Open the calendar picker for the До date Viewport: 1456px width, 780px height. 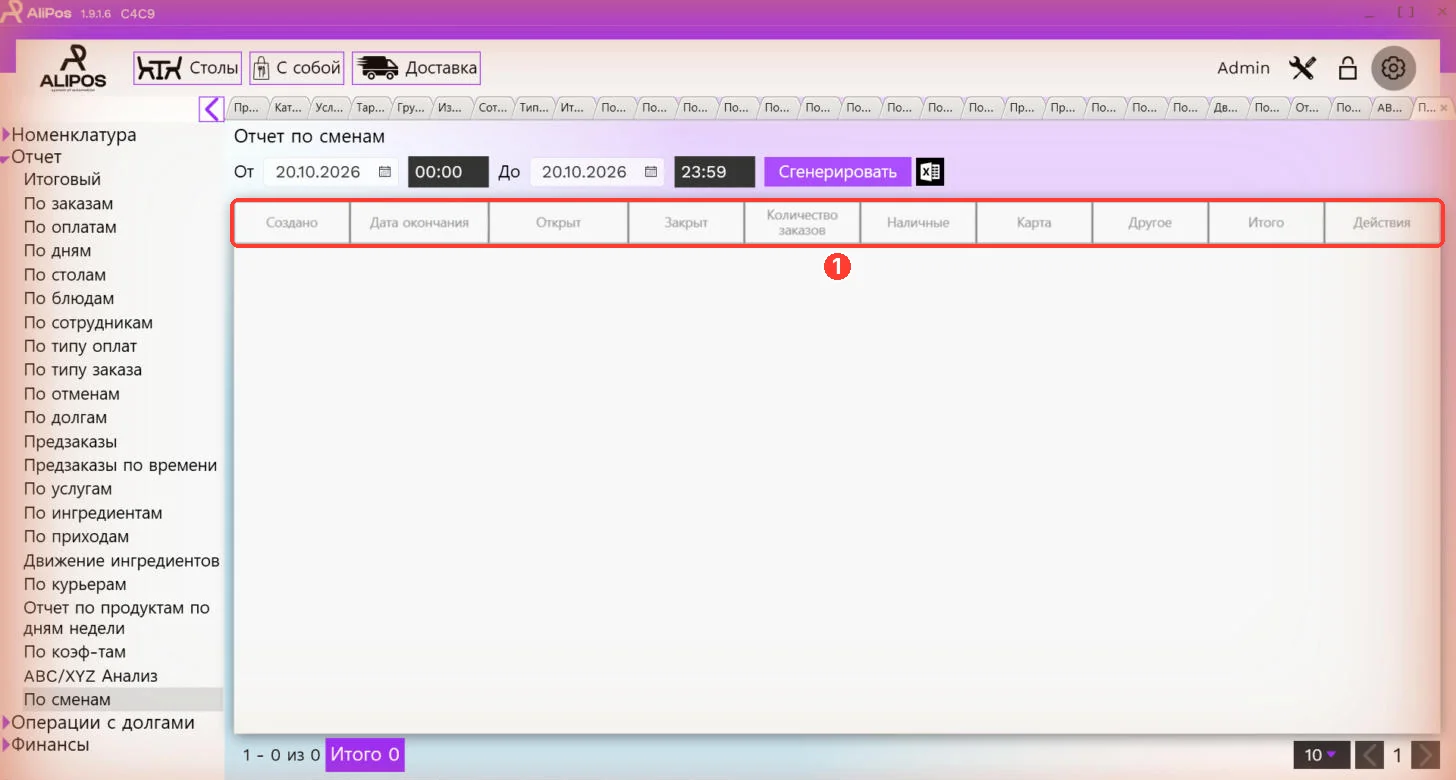click(651, 172)
